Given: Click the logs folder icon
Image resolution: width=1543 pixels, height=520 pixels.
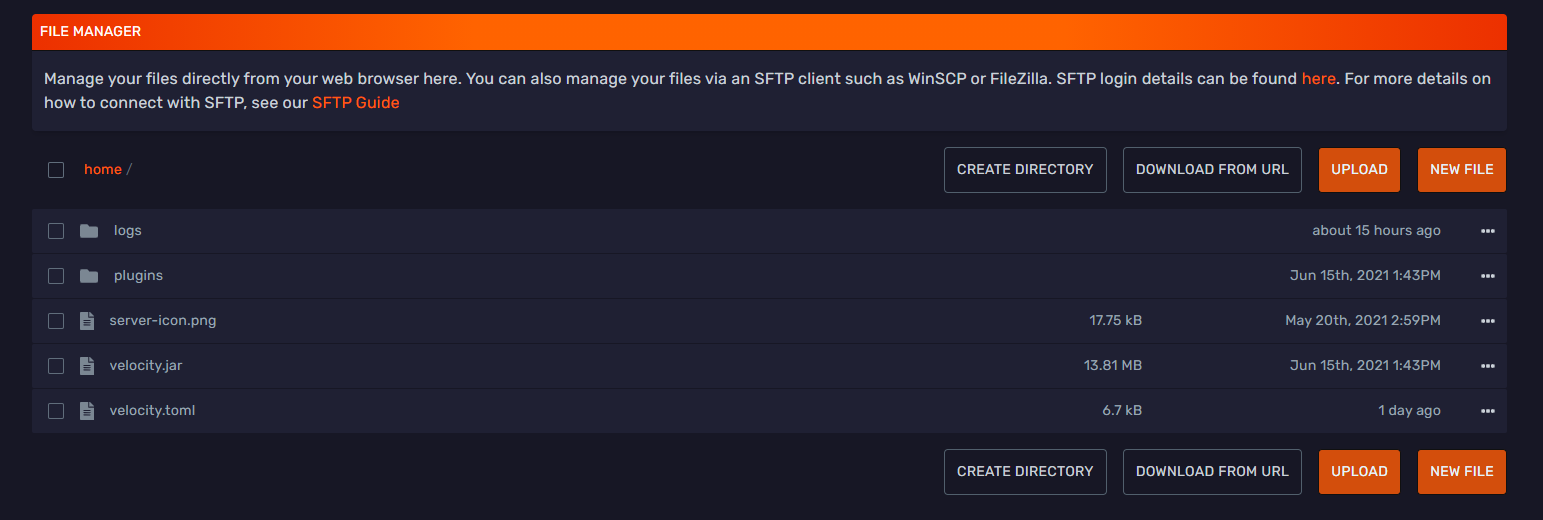Looking at the screenshot, I should point(89,231).
